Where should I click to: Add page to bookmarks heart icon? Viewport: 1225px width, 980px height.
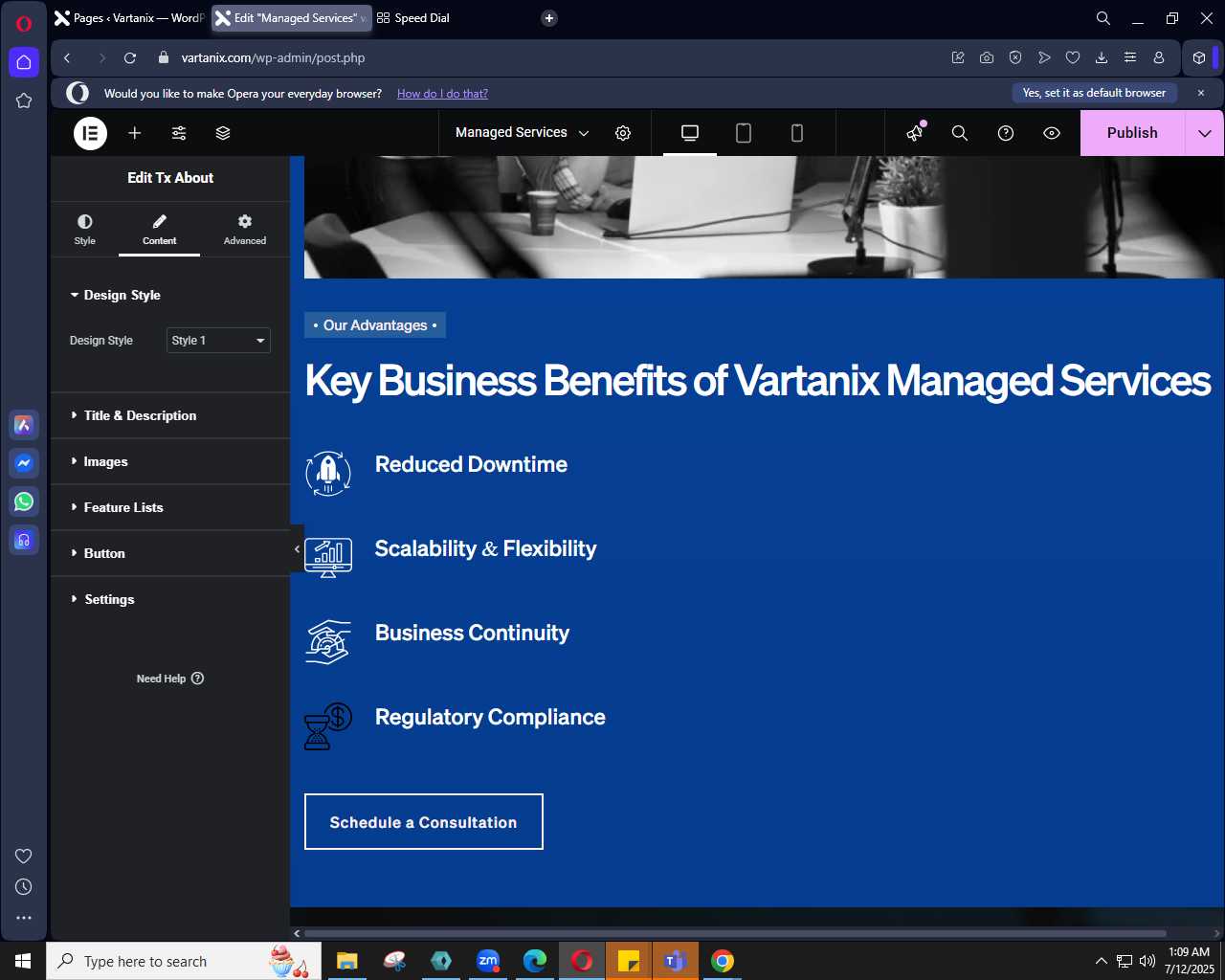click(1073, 57)
